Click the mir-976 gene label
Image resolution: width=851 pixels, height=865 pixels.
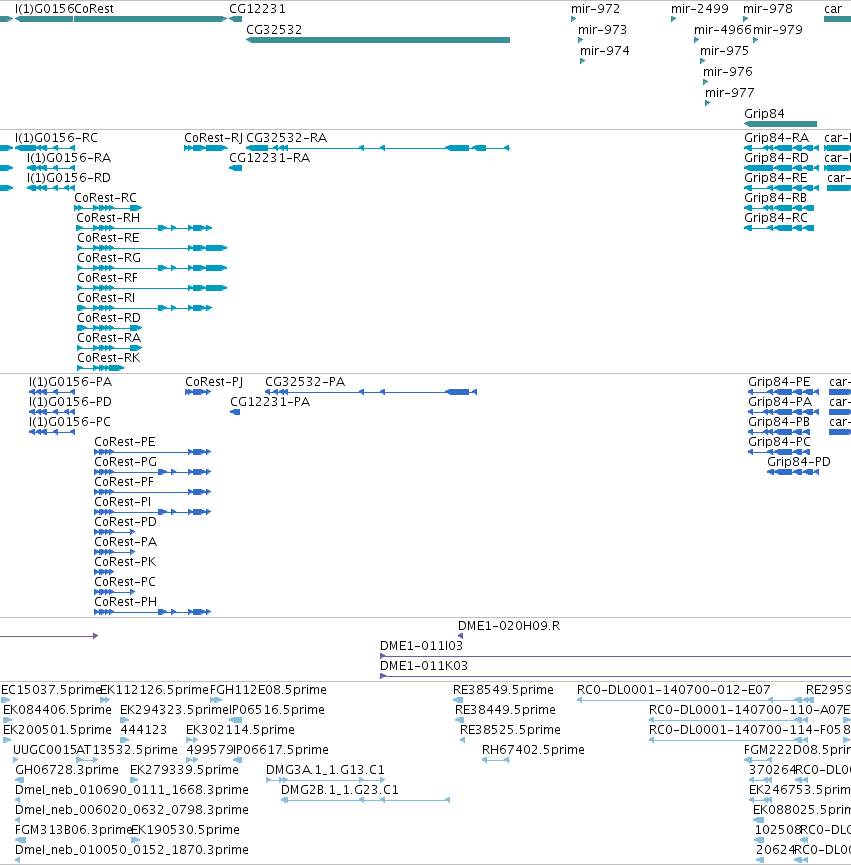click(x=727, y=72)
